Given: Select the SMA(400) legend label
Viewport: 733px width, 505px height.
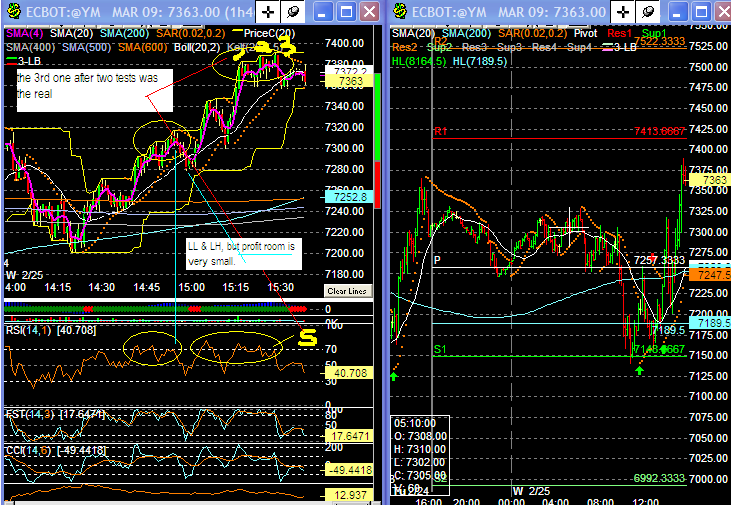Looking at the screenshot, I should (30, 47).
